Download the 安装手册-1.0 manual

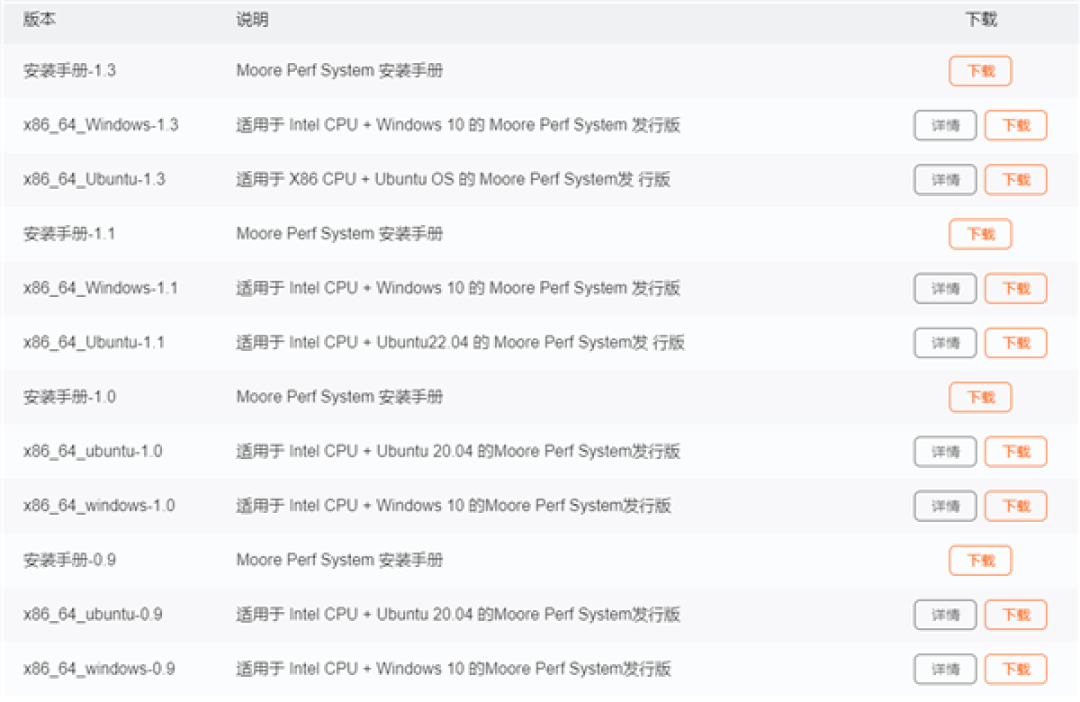[x=980, y=397]
